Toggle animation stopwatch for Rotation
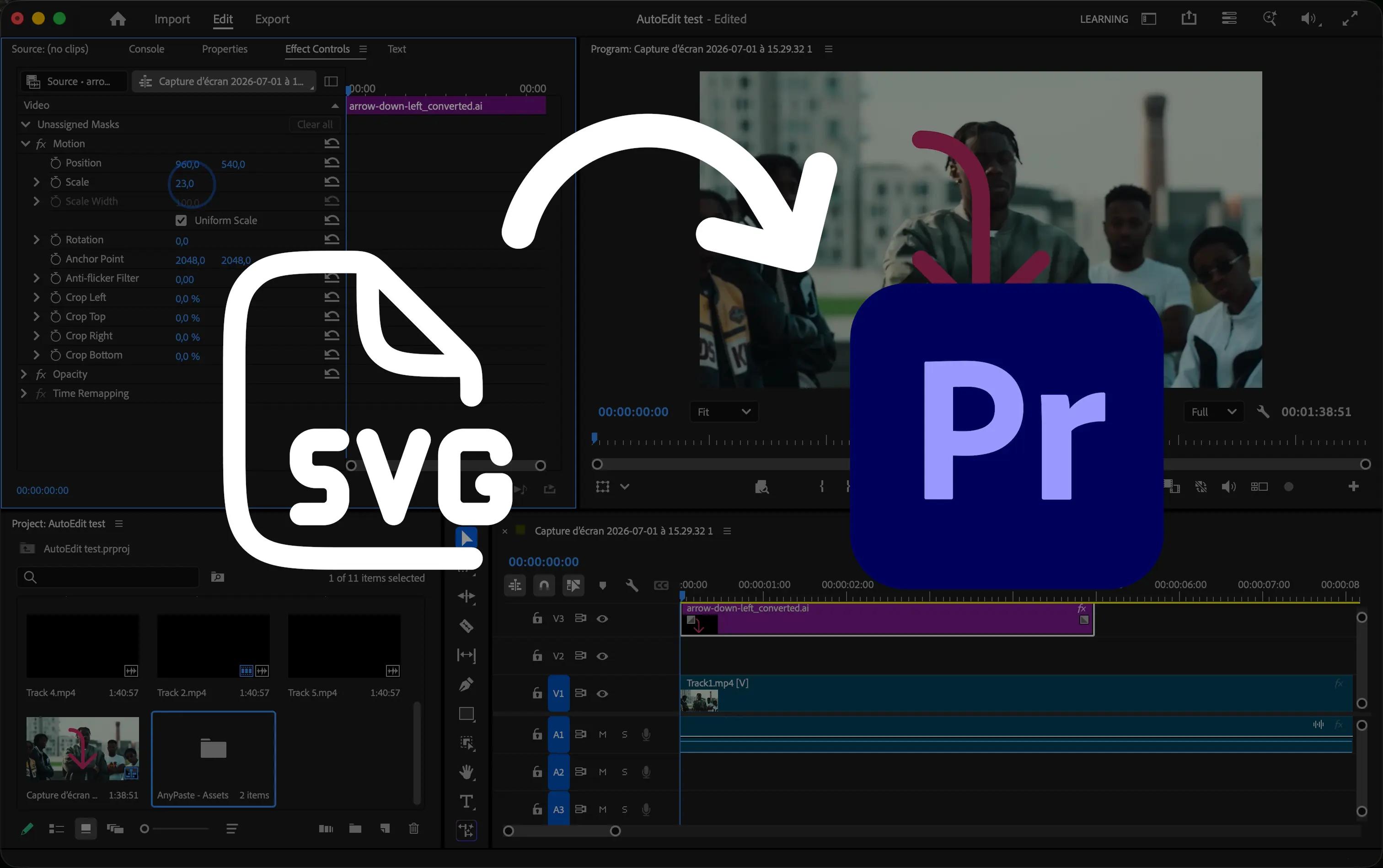This screenshot has height=868, width=1383. (55, 239)
